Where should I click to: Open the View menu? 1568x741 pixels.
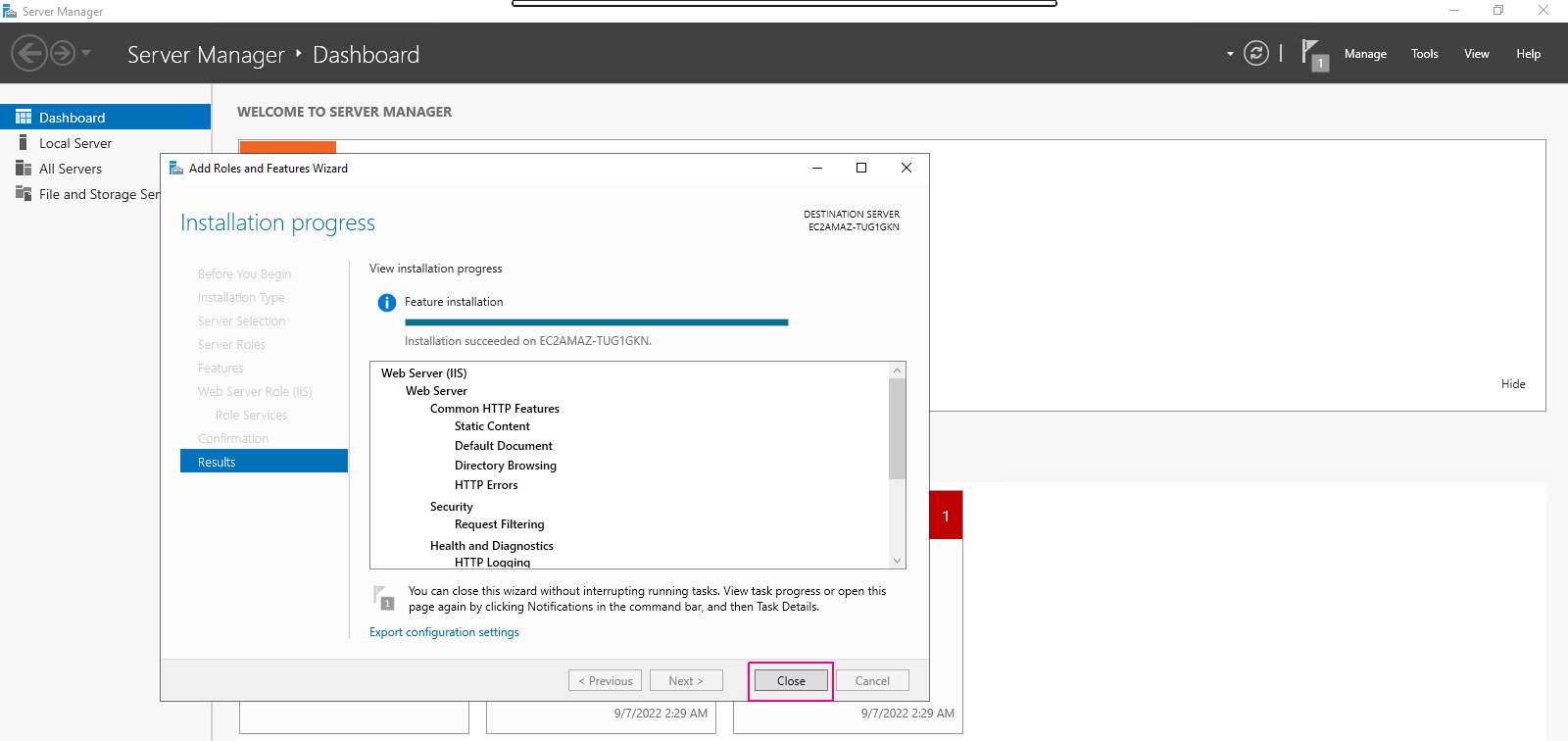(x=1477, y=54)
